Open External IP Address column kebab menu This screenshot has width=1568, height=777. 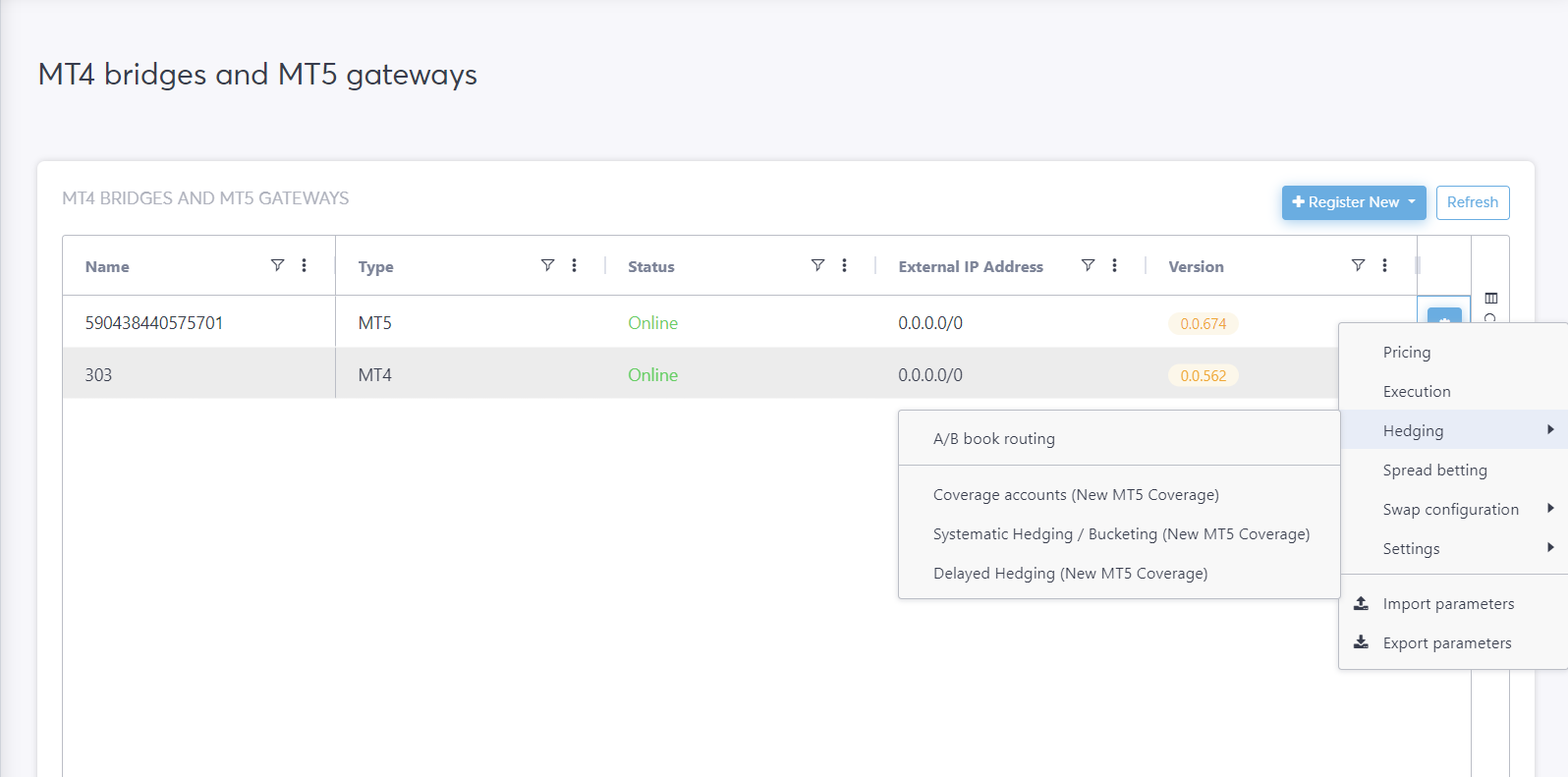tap(1114, 265)
